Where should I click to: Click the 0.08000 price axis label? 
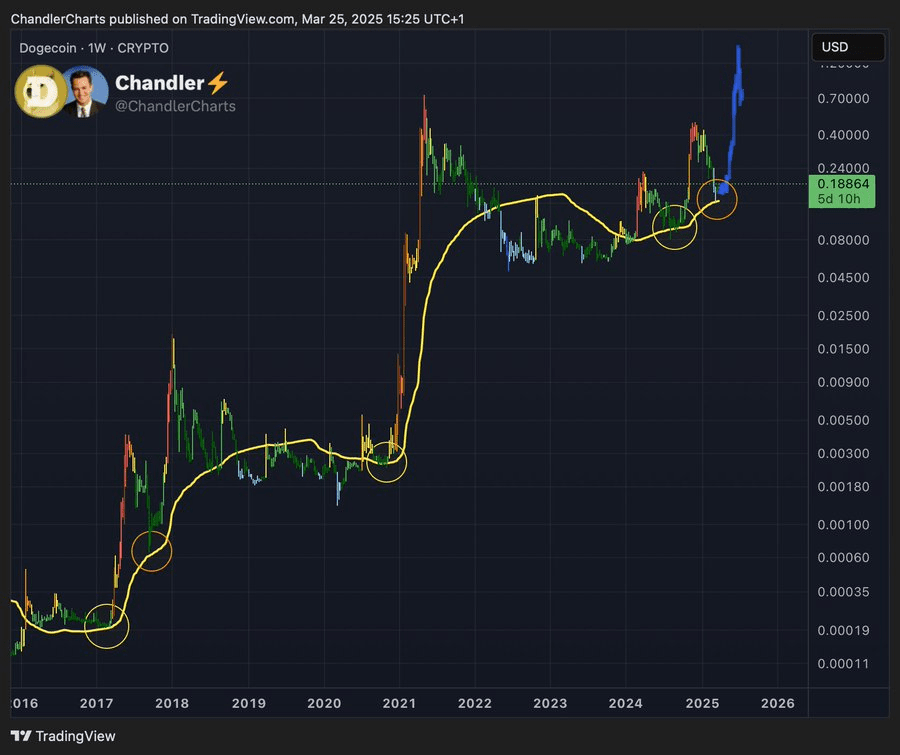click(x=843, y=240)
